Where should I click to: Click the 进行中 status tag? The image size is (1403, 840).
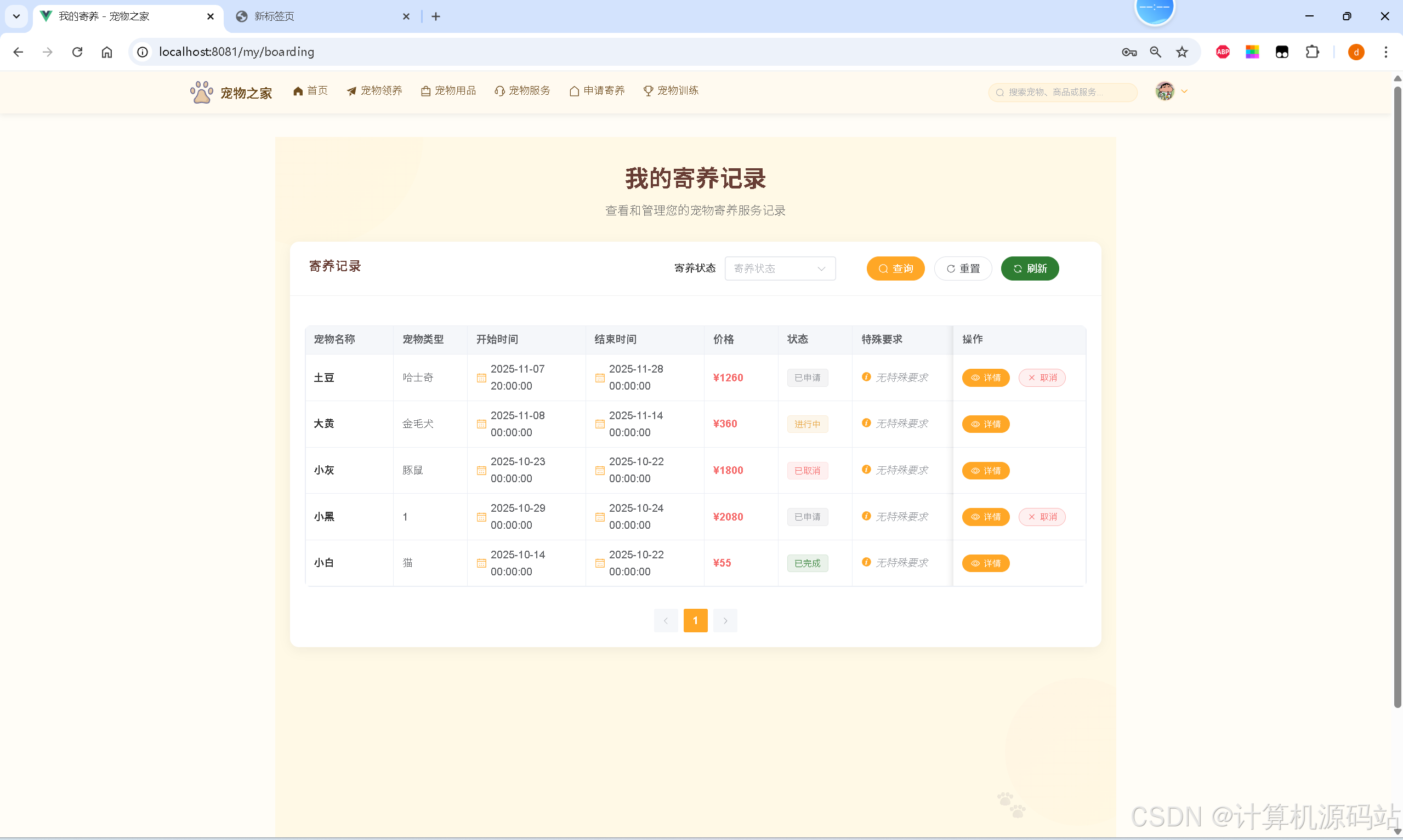[x=808, y=424]
